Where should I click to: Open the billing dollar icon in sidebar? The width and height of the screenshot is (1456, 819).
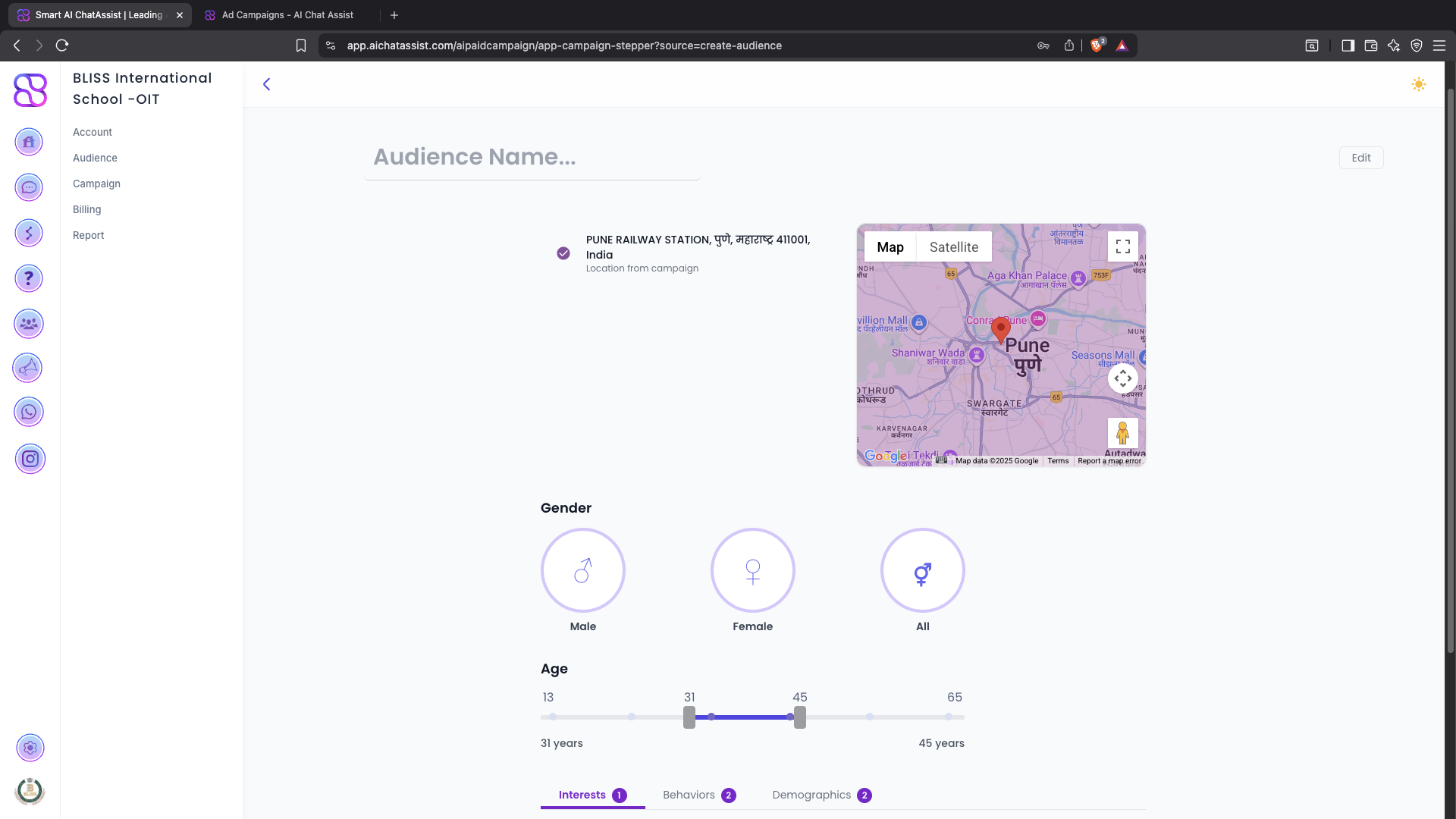coord(29,233)
